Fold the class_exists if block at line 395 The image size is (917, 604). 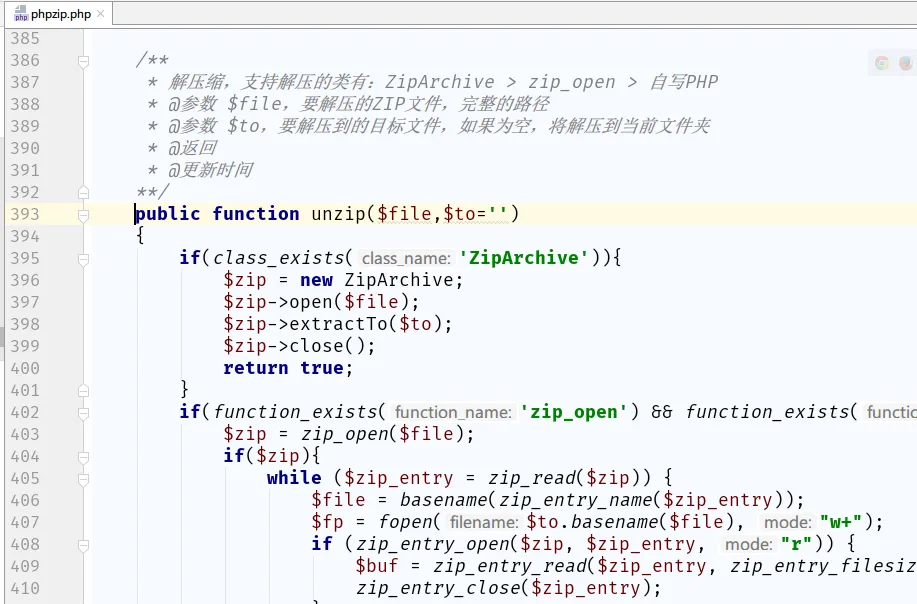84,258
